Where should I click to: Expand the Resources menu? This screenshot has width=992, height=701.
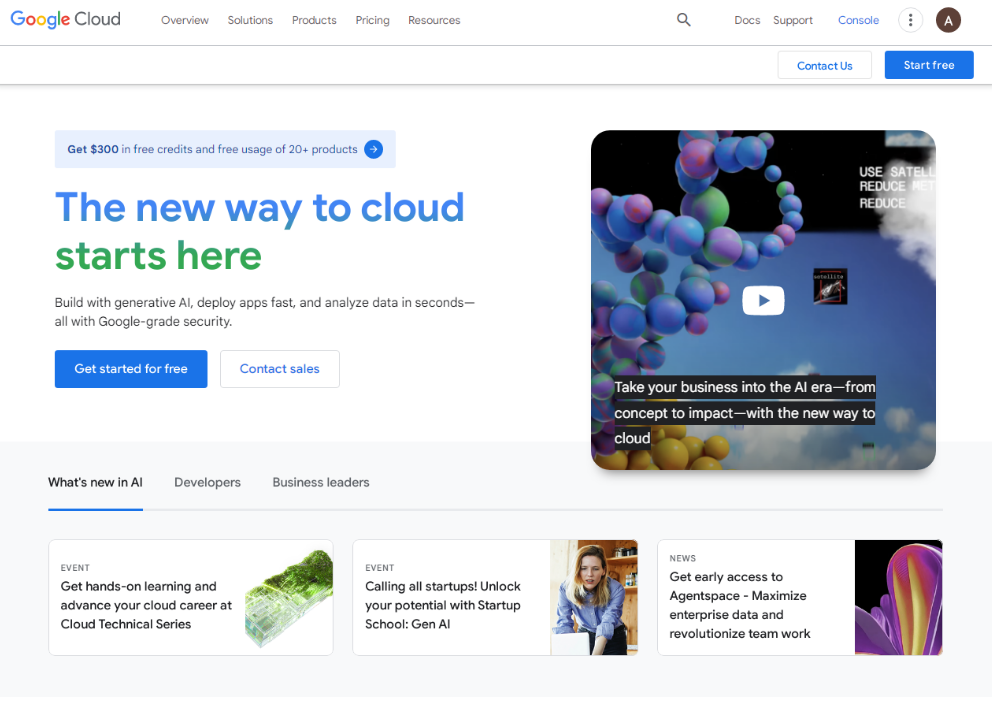434,20
